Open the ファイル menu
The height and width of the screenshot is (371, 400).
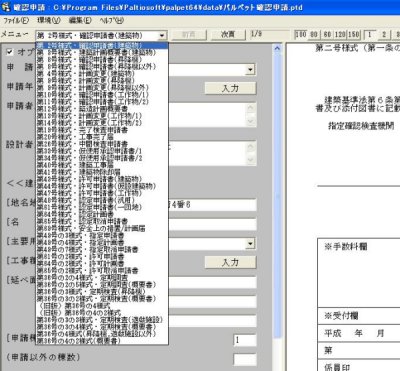point(16,20)
